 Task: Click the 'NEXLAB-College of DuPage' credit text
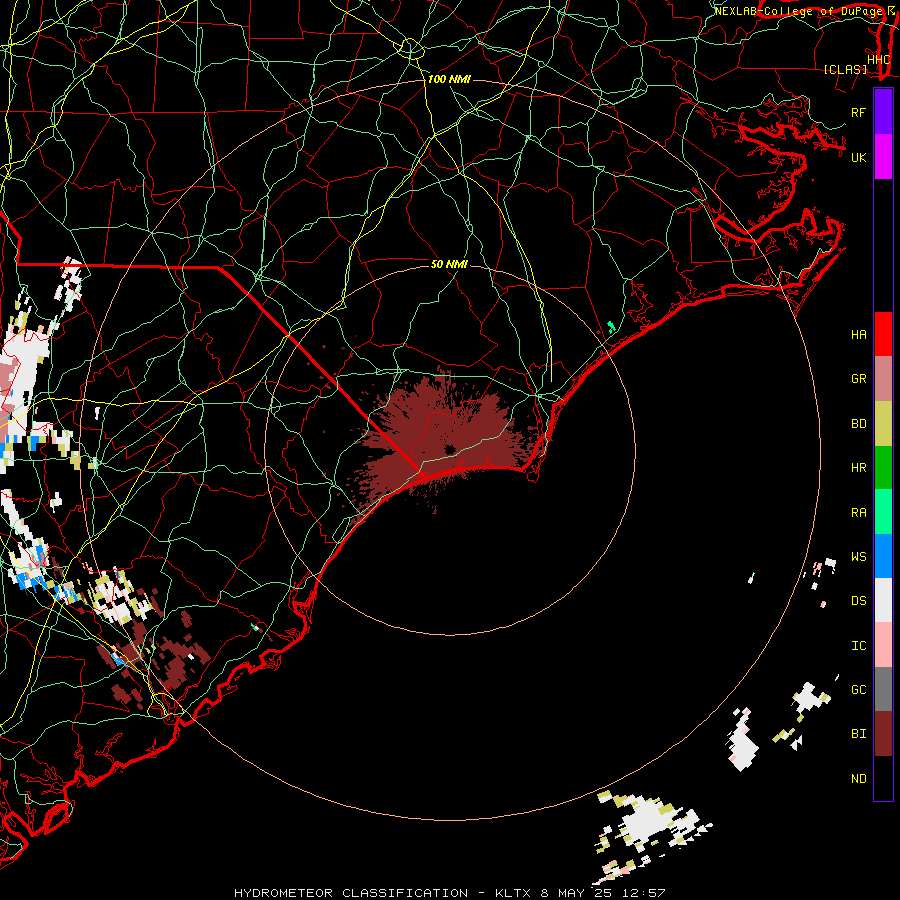798,11
